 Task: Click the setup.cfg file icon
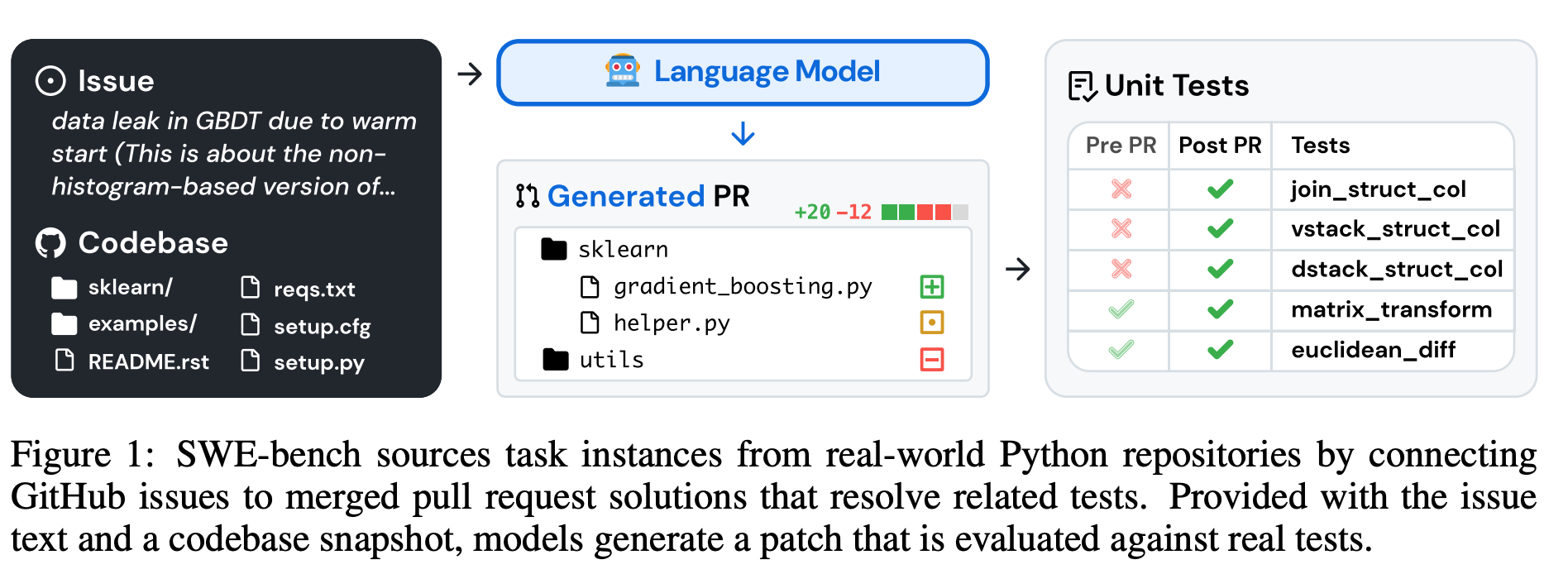pos(250,323)
